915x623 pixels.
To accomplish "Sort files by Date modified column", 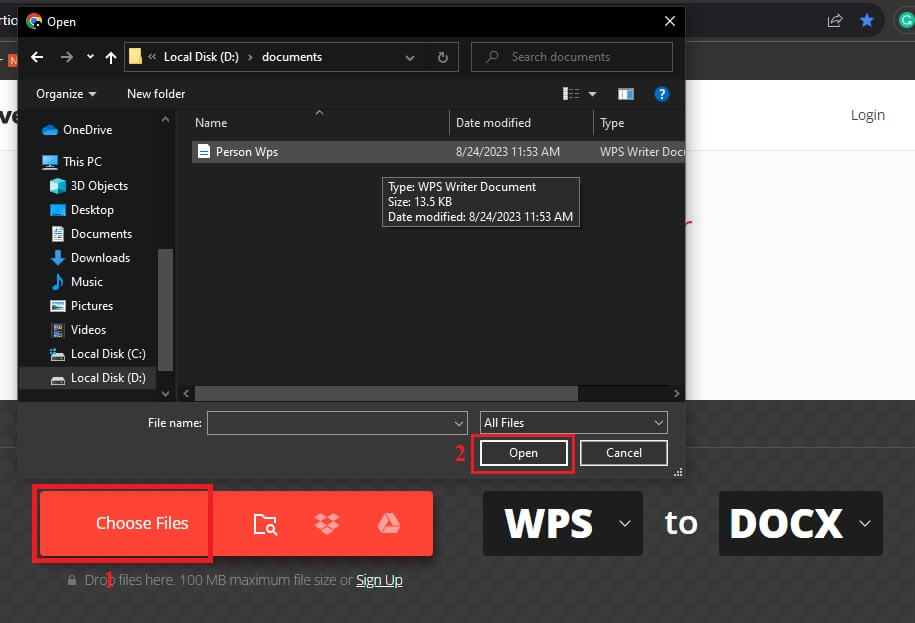I will [494, 122].
